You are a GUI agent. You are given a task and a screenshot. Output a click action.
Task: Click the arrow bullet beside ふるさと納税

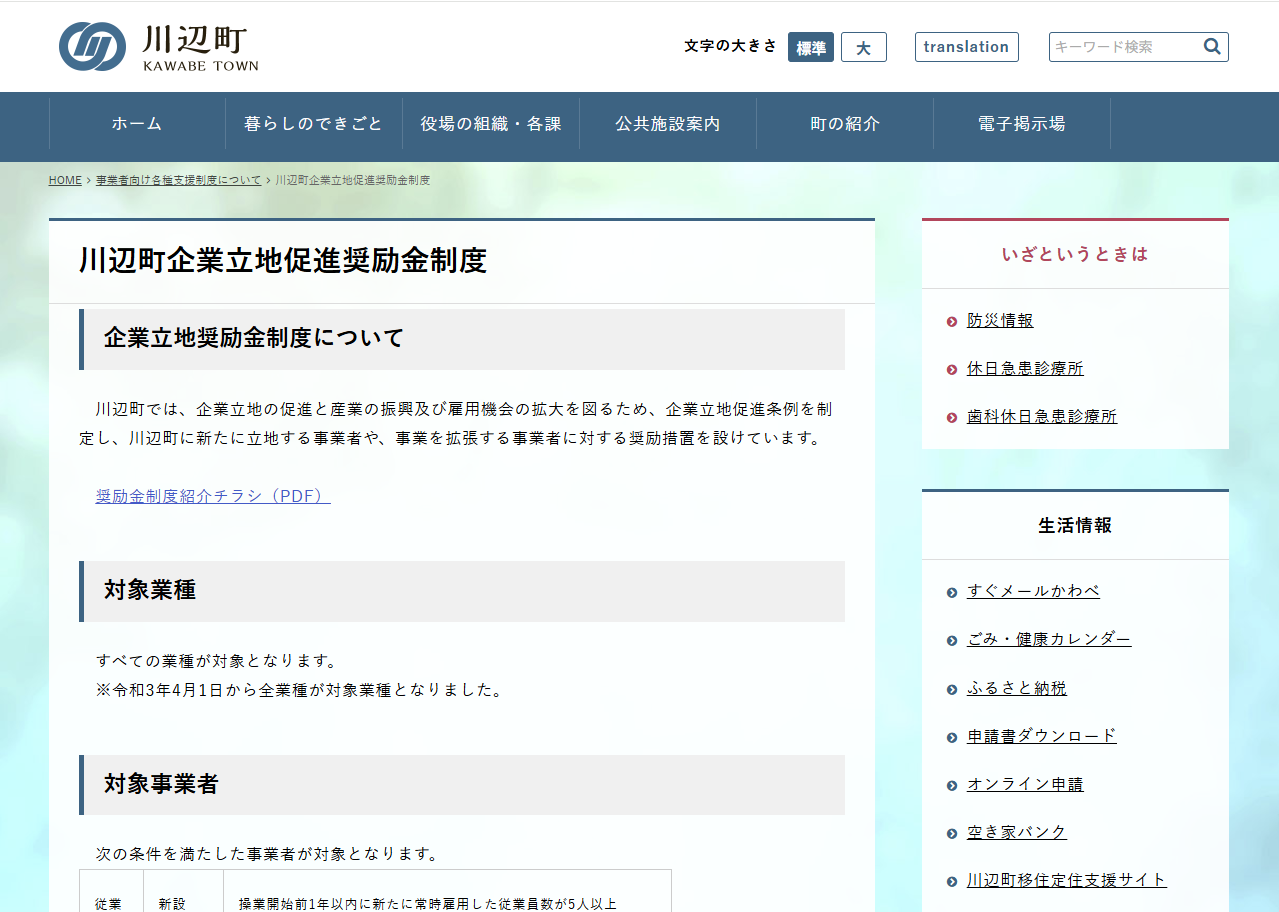(x=952, y=689)
